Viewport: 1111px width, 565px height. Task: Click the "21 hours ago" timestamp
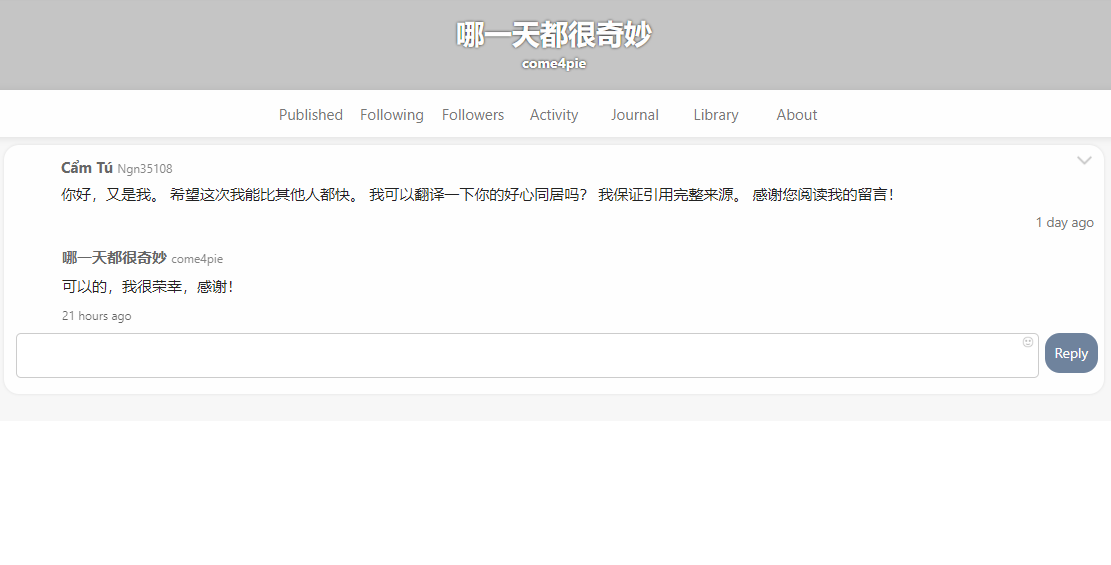coord(96,316)
